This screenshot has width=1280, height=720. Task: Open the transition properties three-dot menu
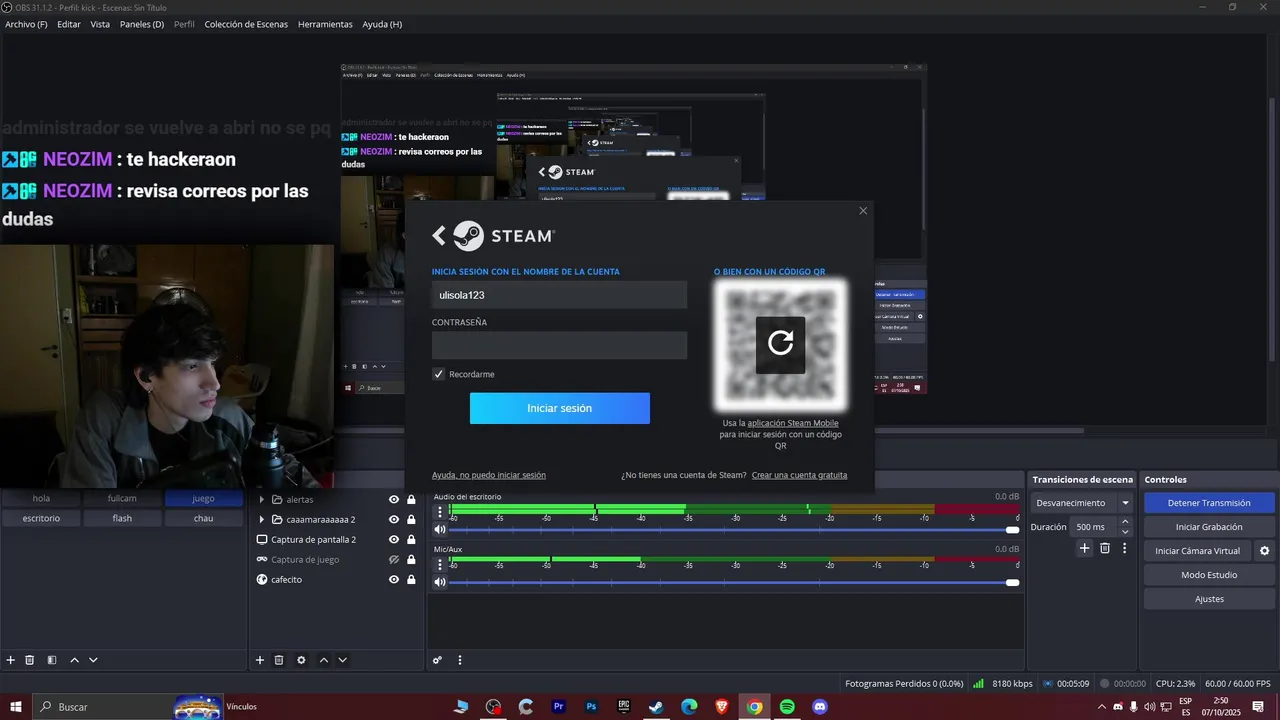tap(1124, 548)
